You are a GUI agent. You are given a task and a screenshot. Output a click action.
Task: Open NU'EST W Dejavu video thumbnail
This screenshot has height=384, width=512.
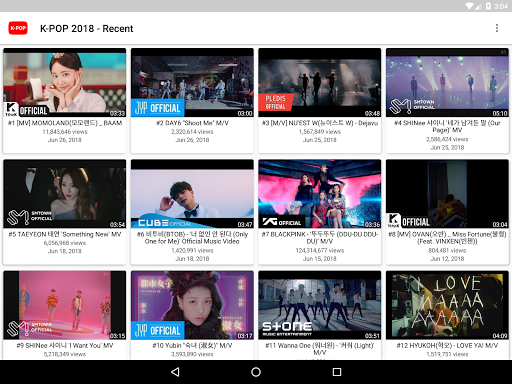pos(320,83)
